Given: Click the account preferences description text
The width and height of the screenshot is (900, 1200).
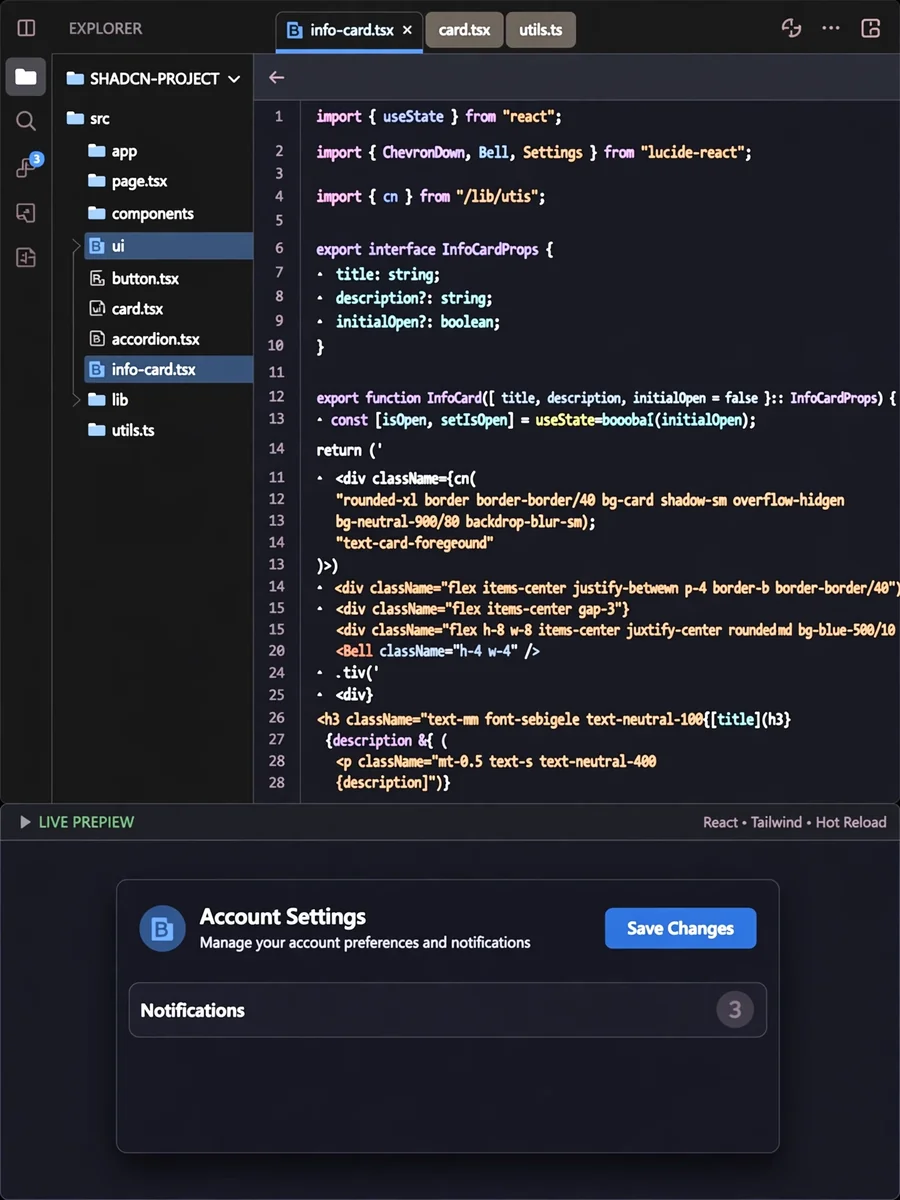Looking at the screenshot, I should (x=365, y=942).
